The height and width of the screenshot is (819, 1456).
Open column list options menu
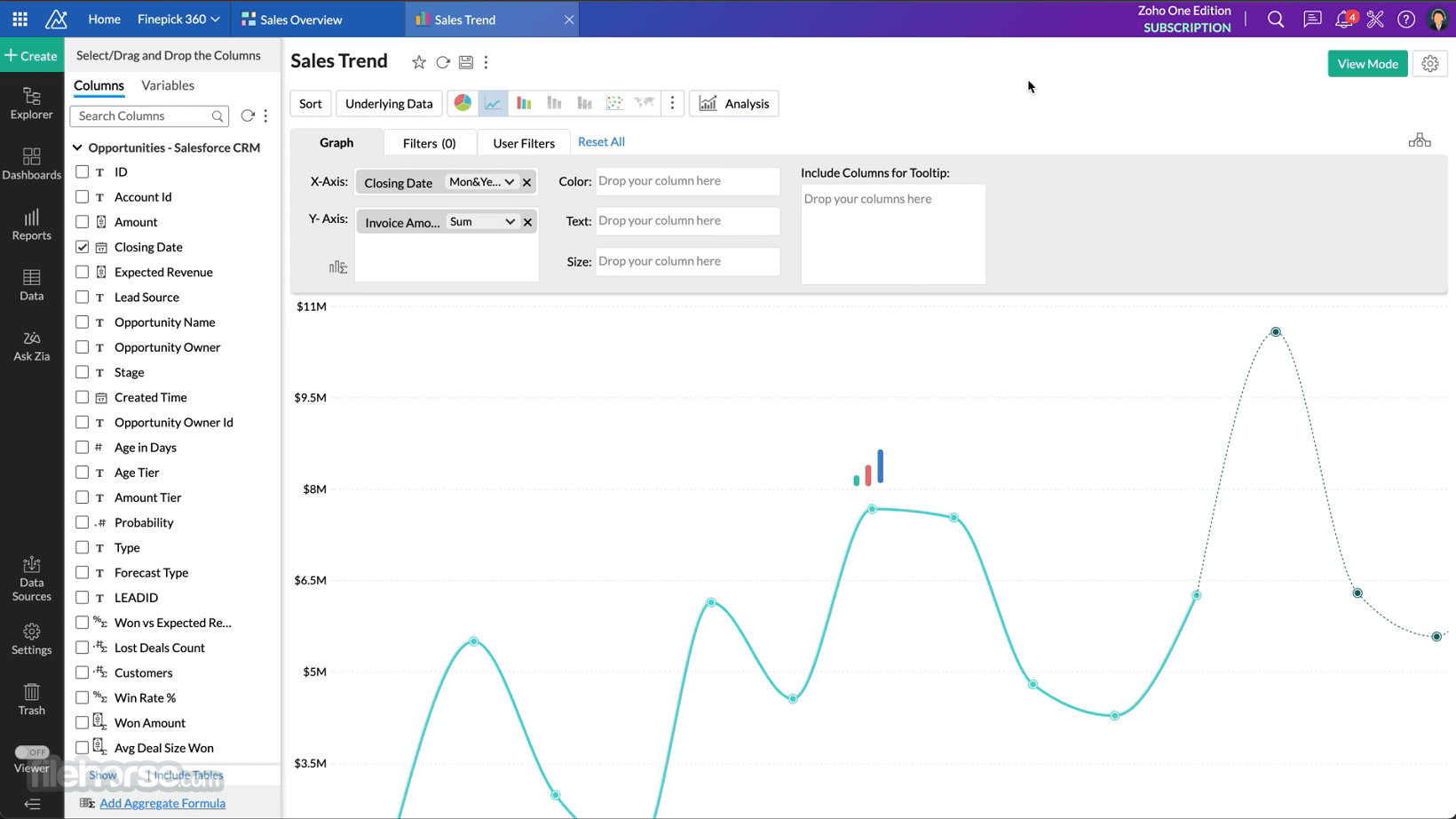tap(265, 115)
